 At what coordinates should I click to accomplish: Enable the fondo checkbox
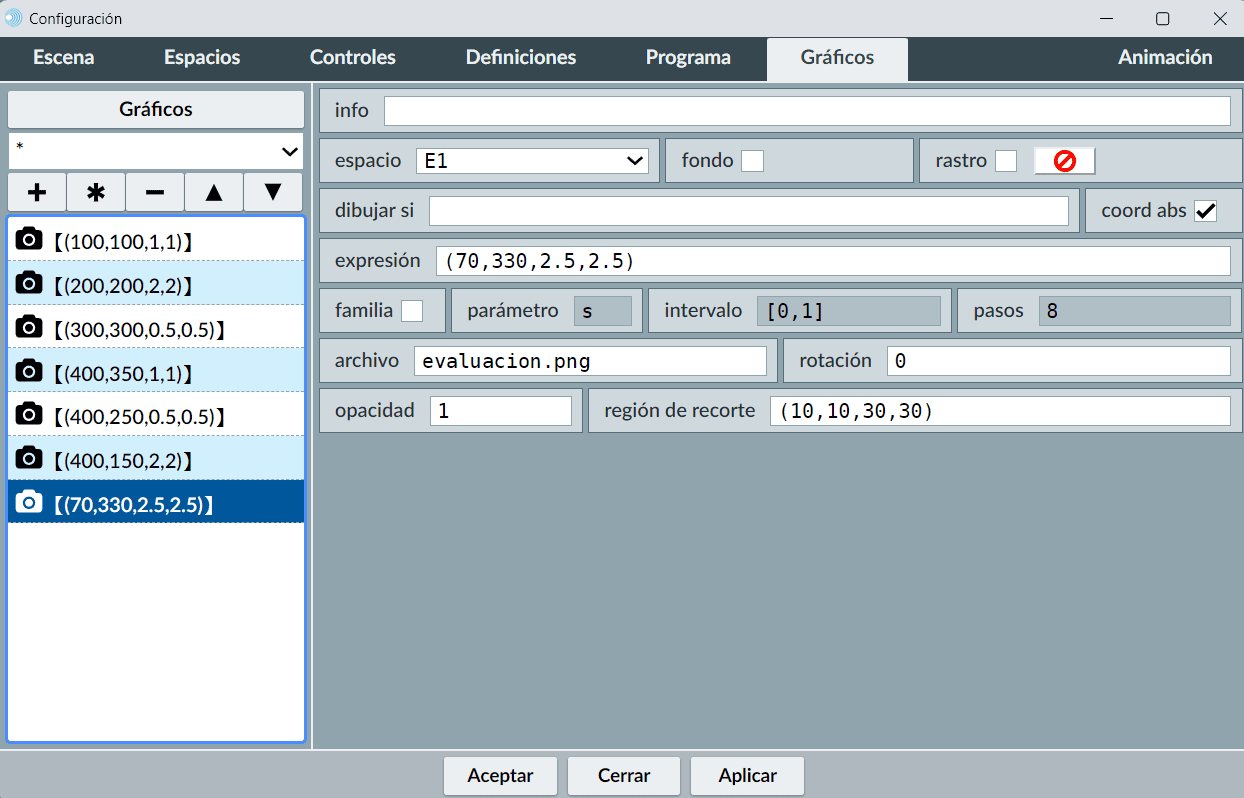coord(752,161)
